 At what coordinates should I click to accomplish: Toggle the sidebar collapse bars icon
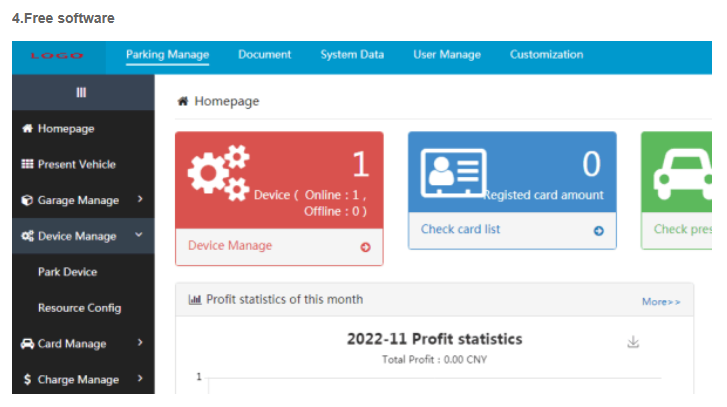tap(82, 92)
